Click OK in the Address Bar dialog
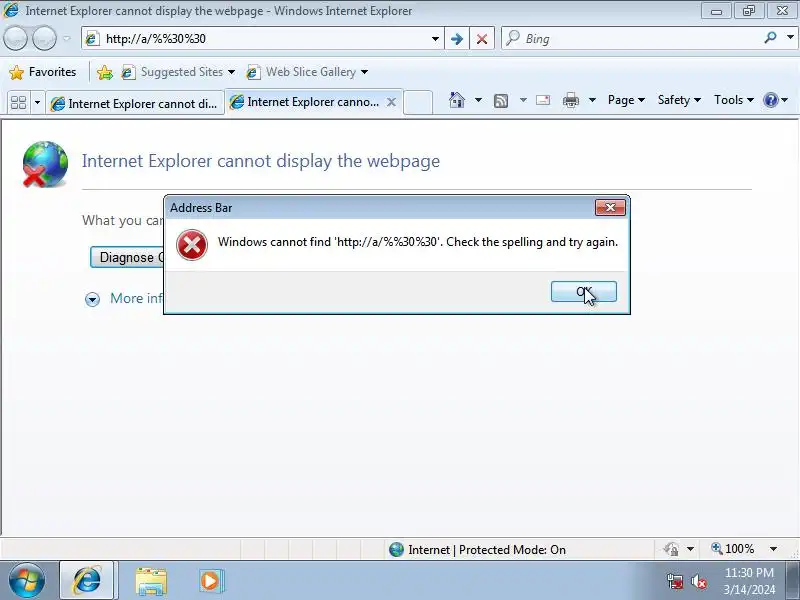800x600 pixels. tap(584, 291)
